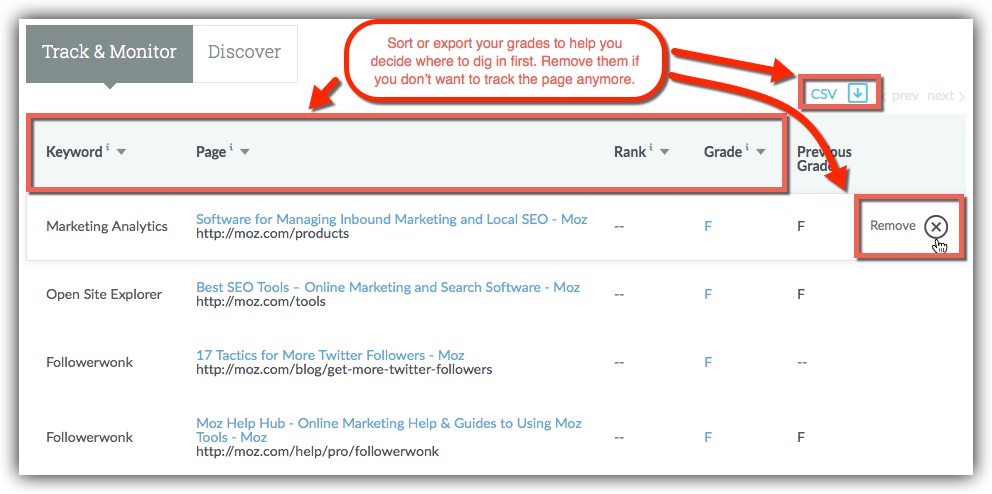Screen dimensions: 992x494
Task: Switch to the Track & Monitor tab
Action: click(x=109, y=53)
